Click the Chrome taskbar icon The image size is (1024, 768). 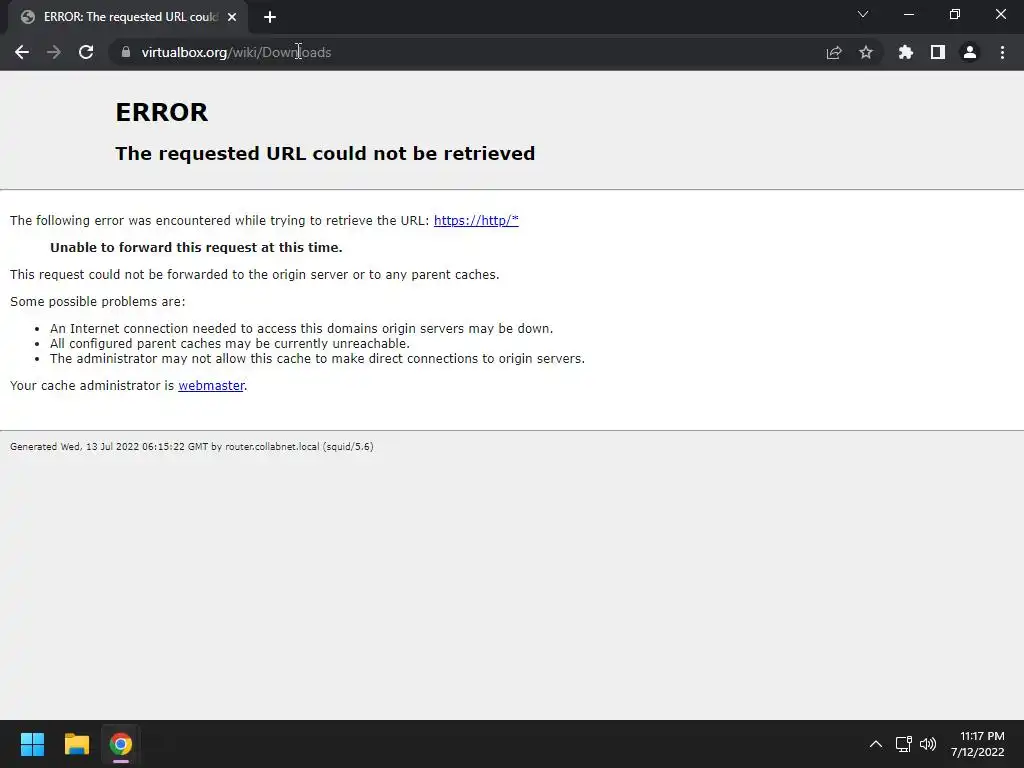click(121, 744)
